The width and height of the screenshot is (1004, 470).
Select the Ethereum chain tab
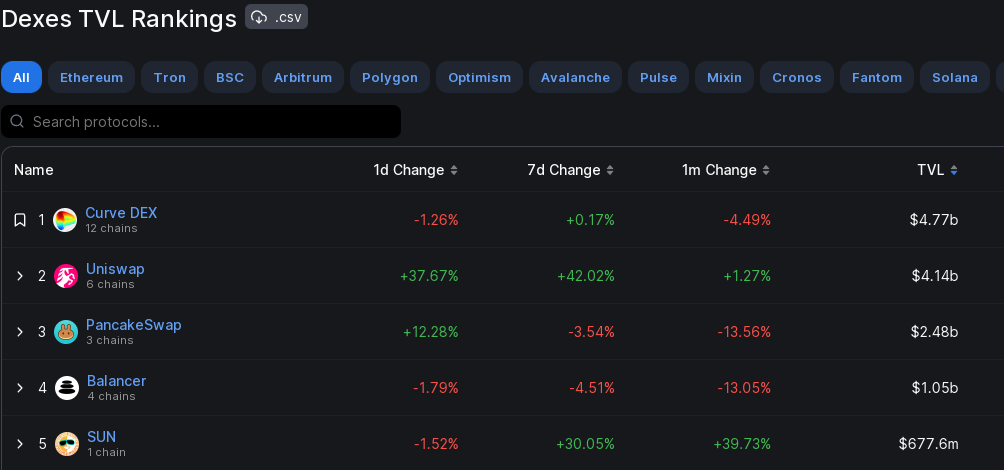click(91, 77)
